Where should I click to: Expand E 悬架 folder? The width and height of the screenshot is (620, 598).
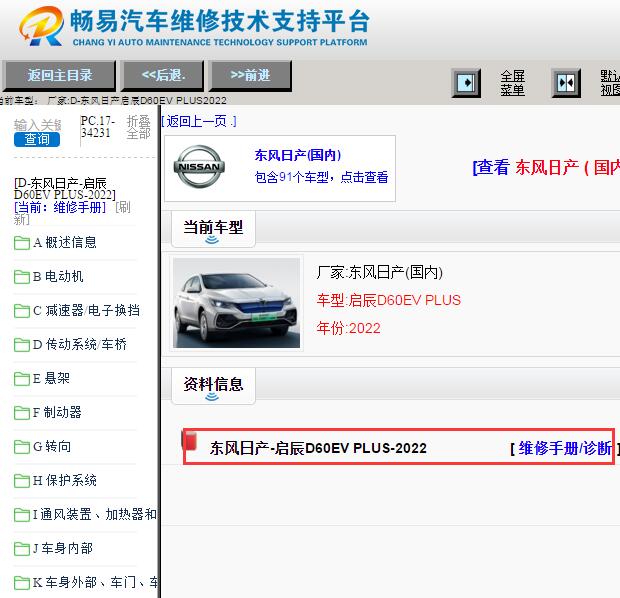pos(42,378)
